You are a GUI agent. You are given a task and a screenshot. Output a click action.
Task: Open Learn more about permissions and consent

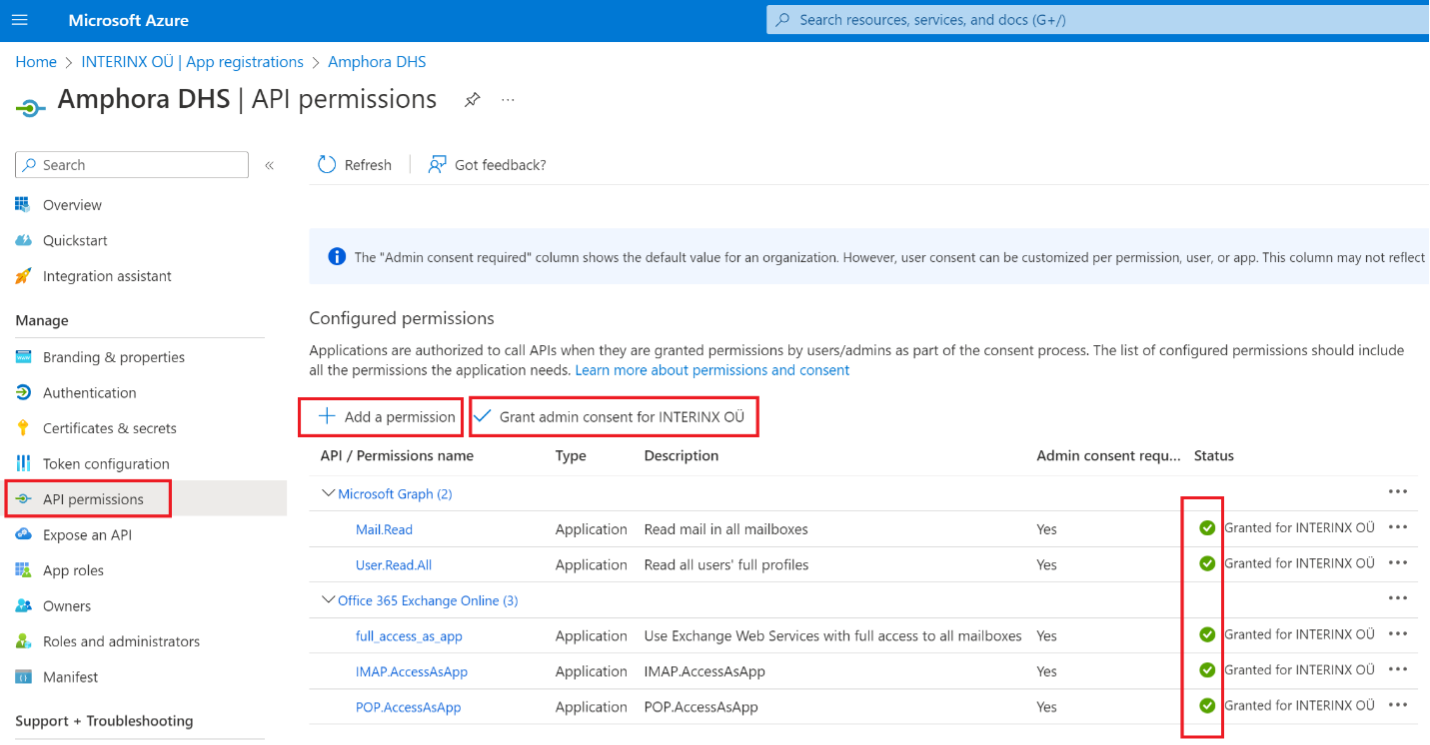click(x=712, y=370)
